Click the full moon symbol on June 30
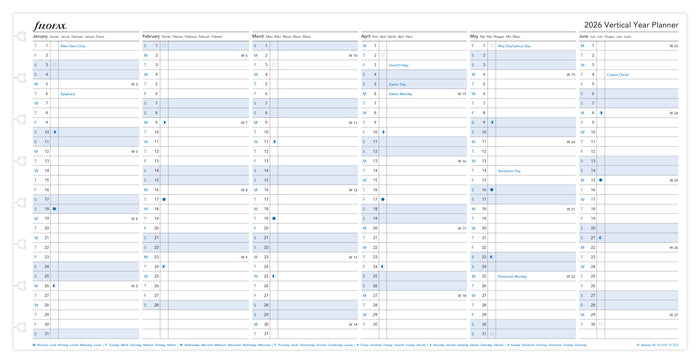Screen dimensions: 700x363 [601, 324]
